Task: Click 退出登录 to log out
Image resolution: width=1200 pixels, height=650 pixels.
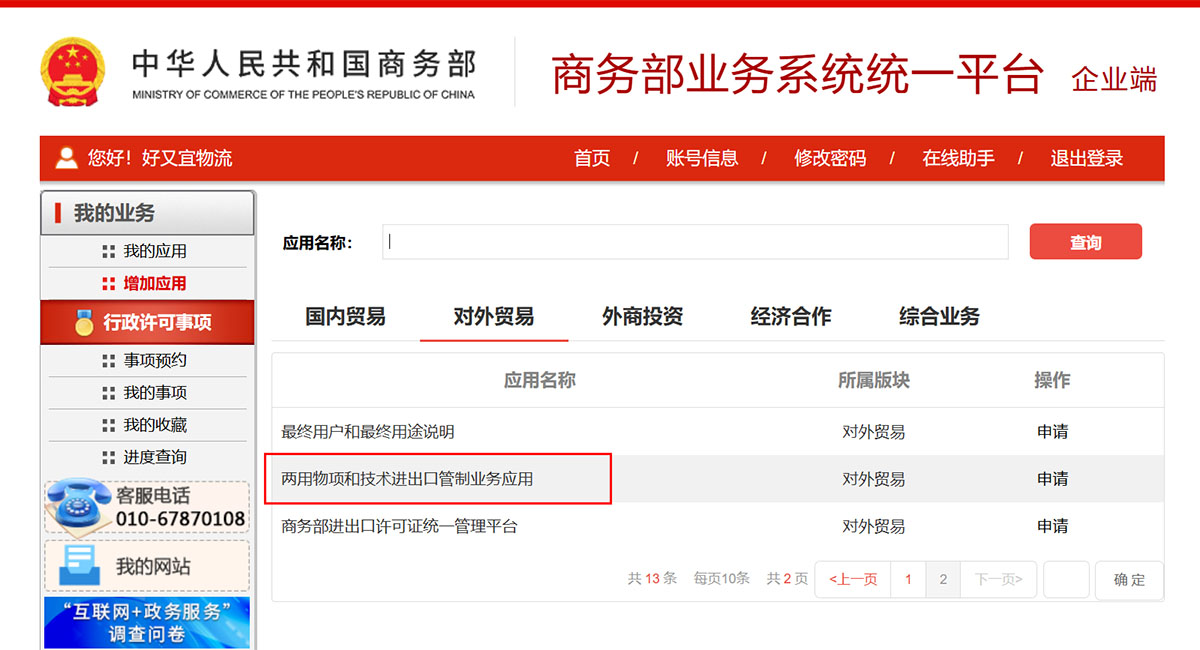Action: pyautogui.click(x=1087, y=158)
